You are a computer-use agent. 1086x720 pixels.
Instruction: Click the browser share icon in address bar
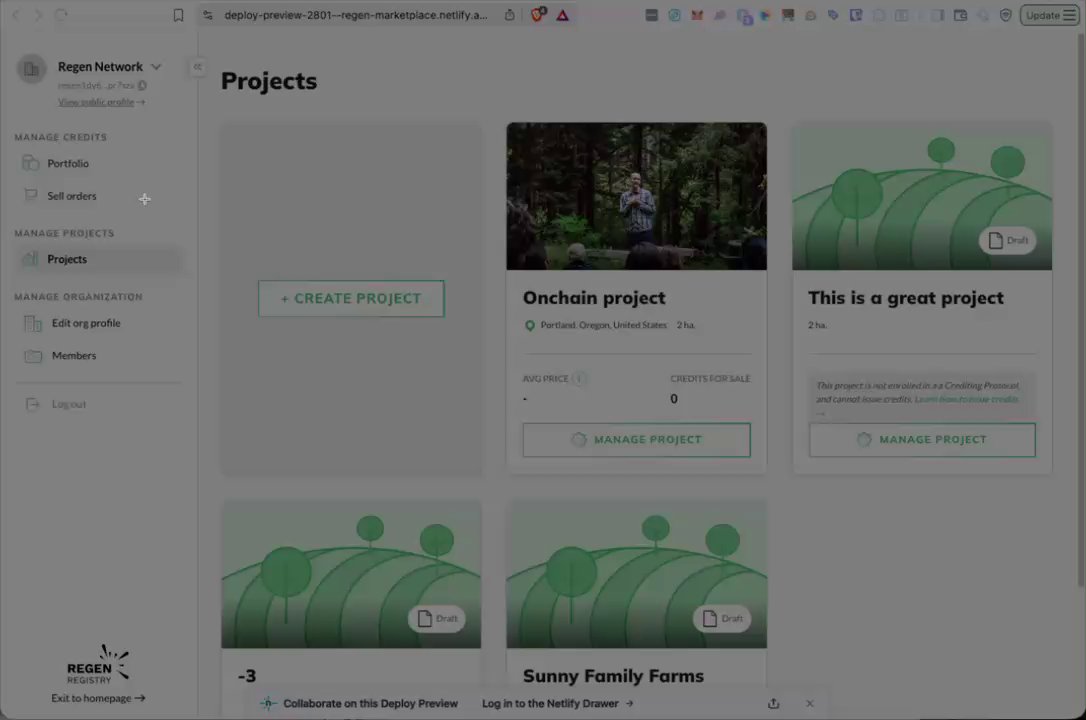(x=509, y=15)
